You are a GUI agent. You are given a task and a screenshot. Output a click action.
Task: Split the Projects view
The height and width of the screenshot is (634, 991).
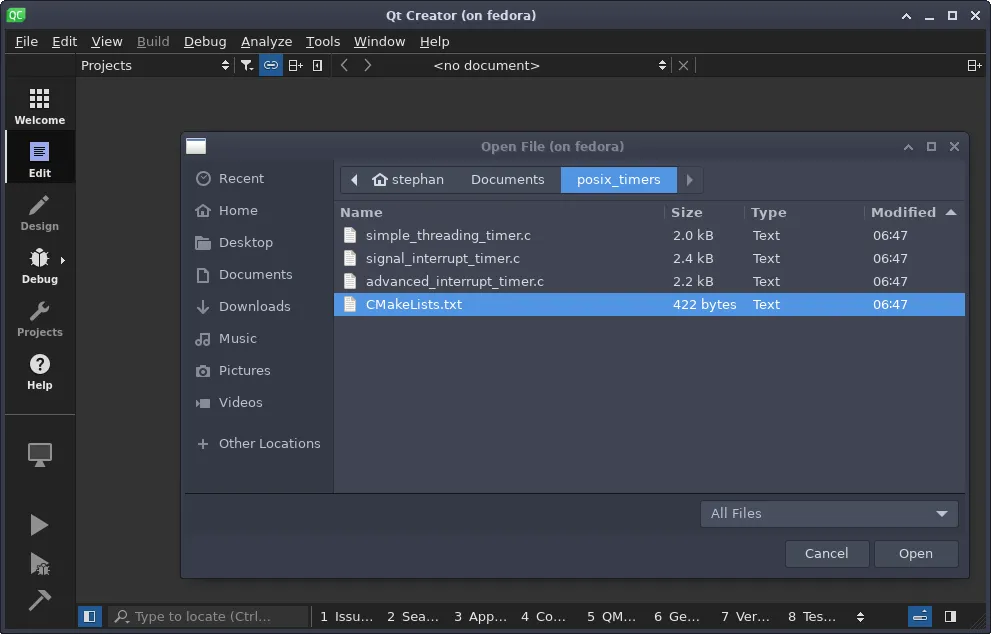point(295,65)
